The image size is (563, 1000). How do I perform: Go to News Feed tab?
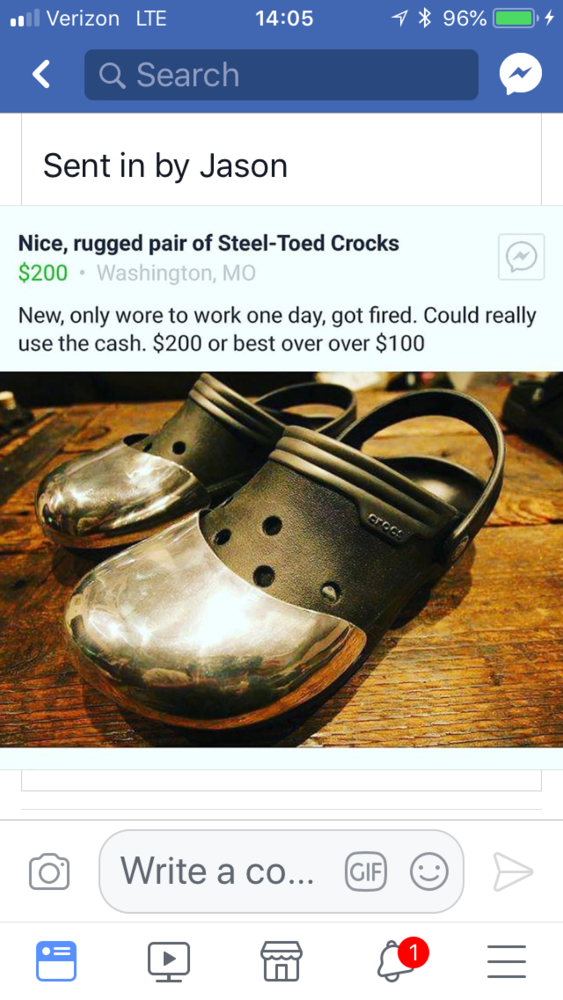pyautogui.click(x=56, y=961)
